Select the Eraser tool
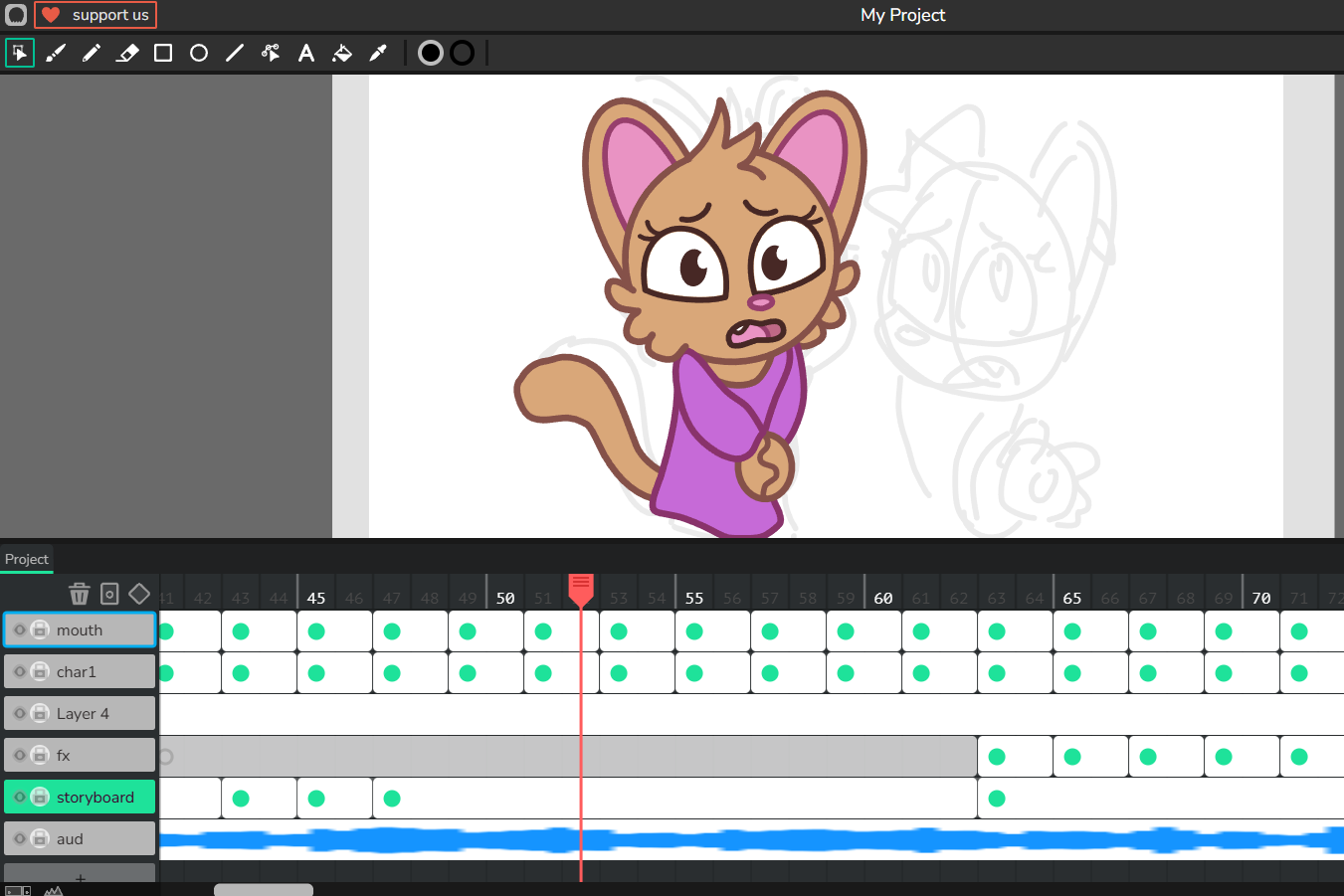Image resolution: width=1344 pixels, height=896 pixels. 127,53
